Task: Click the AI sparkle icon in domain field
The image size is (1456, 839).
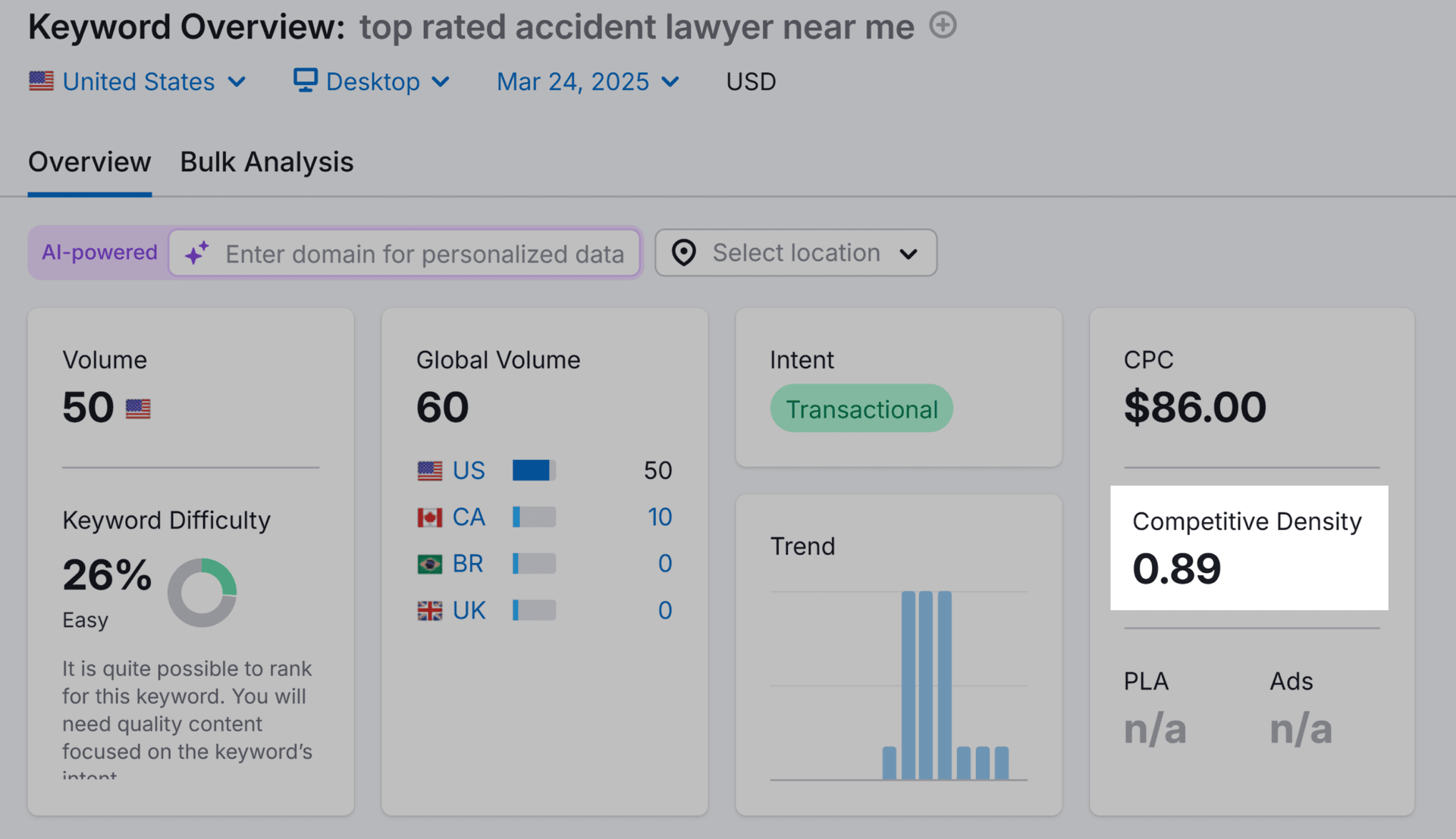Action: [x=197, y=253]
